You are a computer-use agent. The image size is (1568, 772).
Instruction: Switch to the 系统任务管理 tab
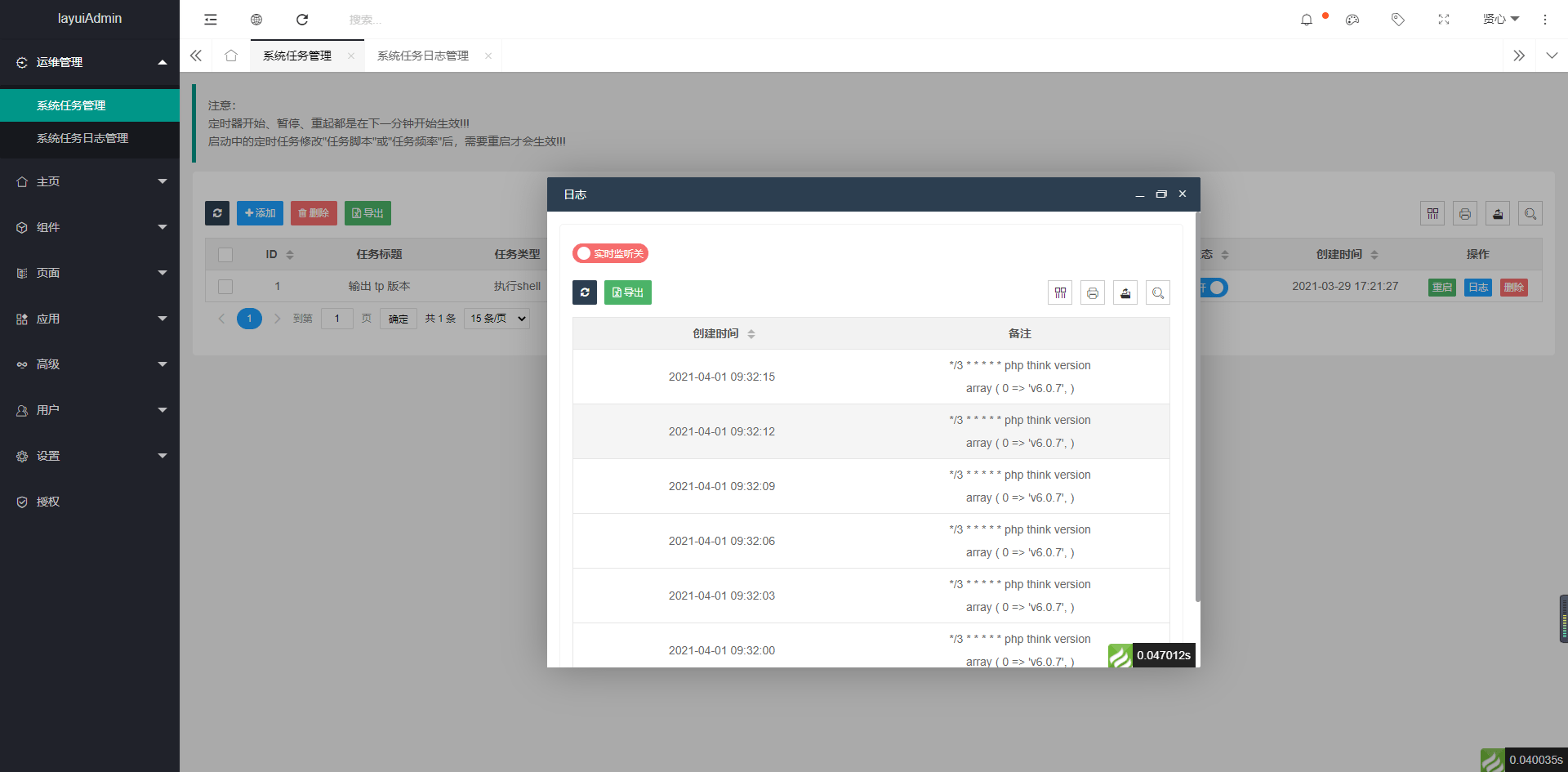[297, 56]
